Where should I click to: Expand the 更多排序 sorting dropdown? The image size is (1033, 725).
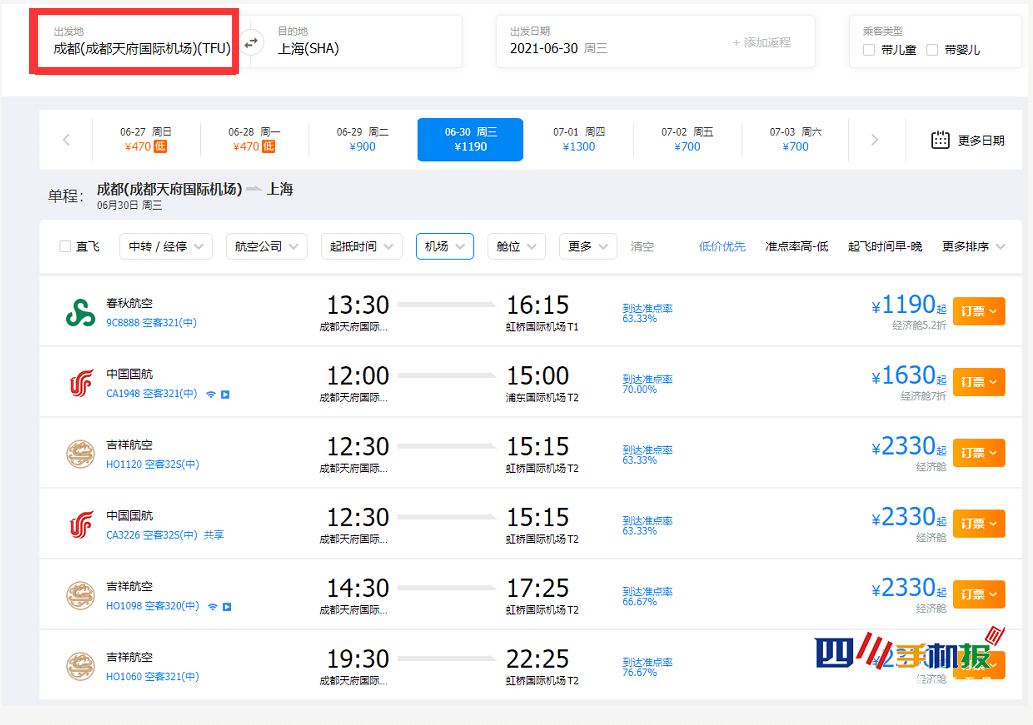click(973, 246)
